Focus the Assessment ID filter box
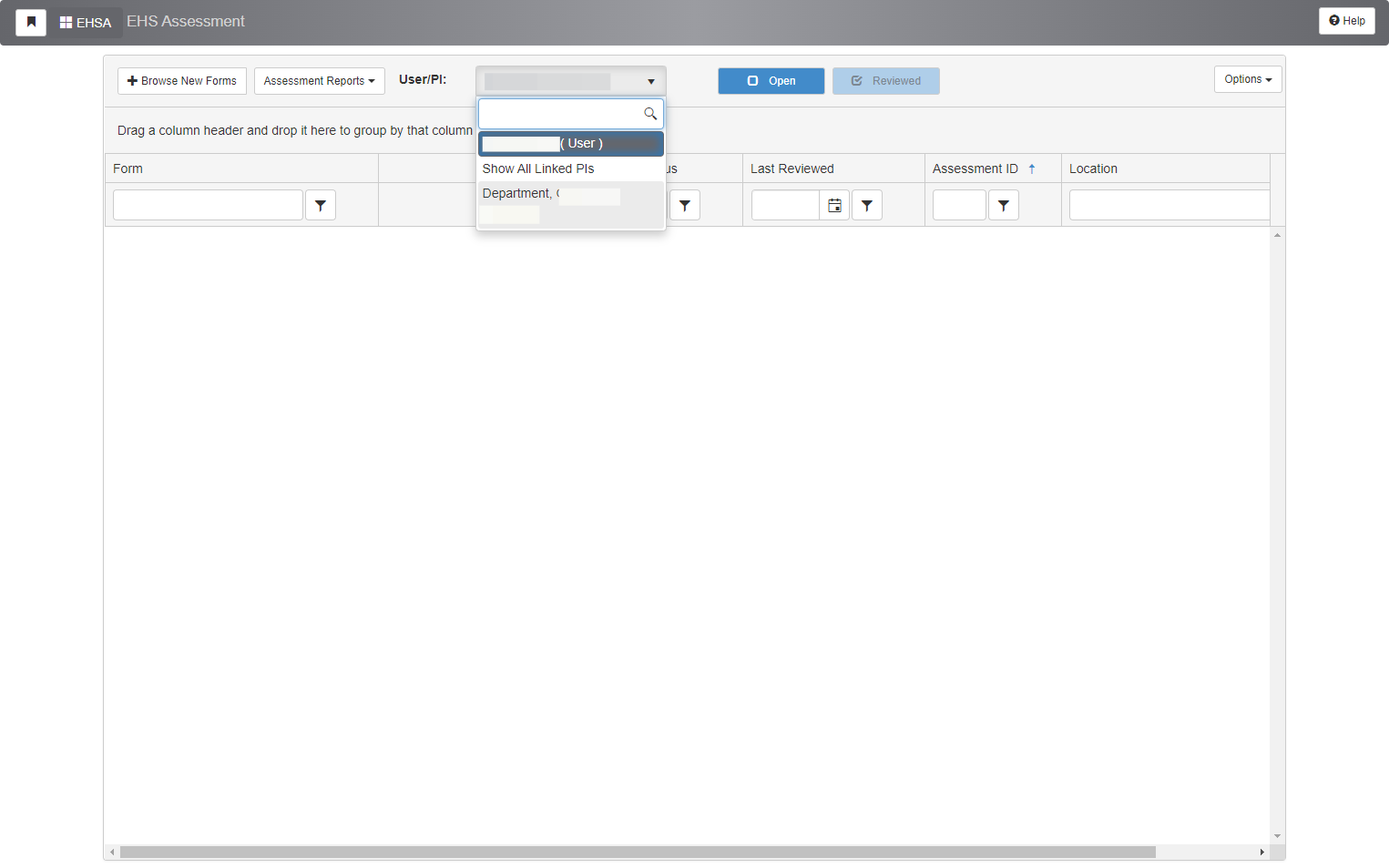This screenshot has height=868, width=1389. [959, 205]
